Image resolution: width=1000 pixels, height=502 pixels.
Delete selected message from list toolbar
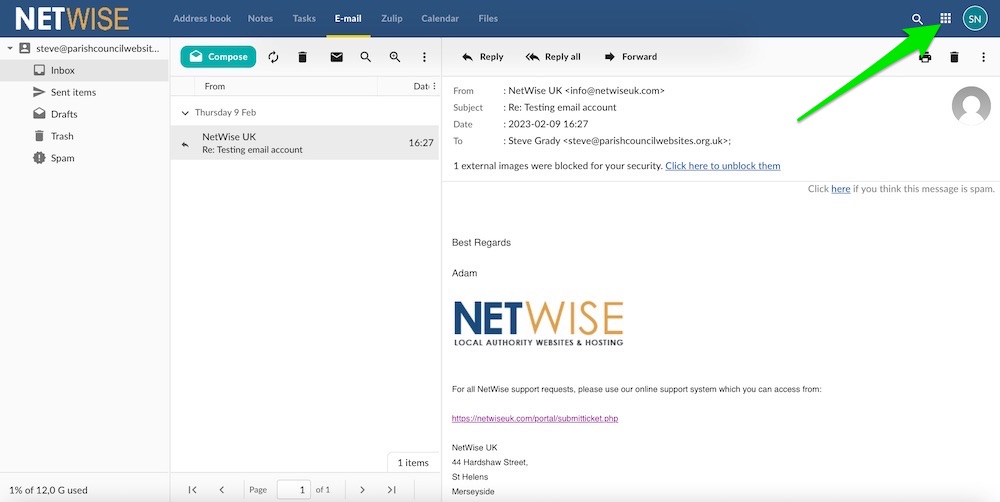point(302,57)
